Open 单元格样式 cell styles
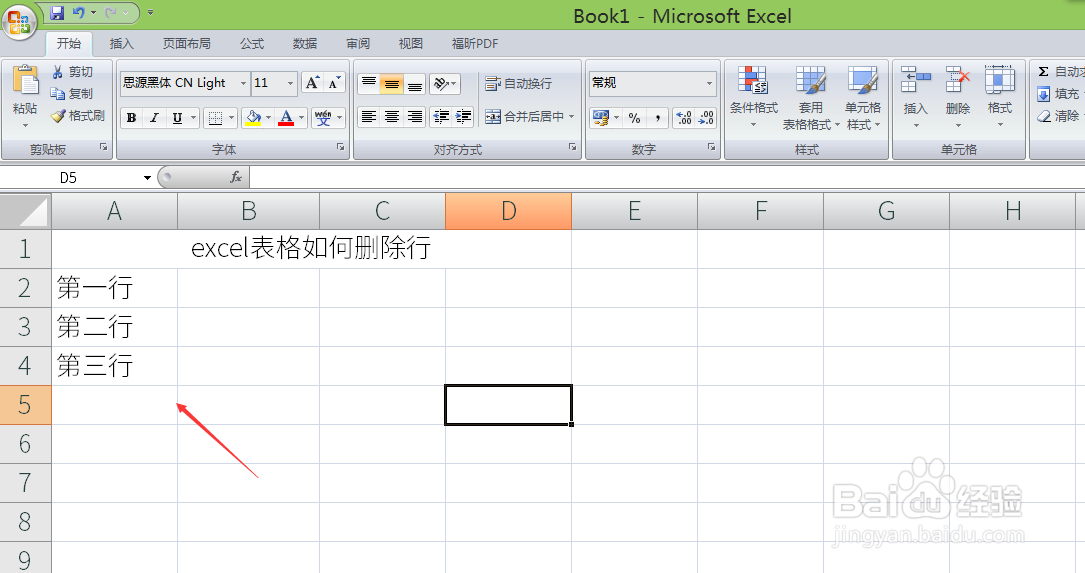Screen dimensions: 1085x573 click(x=863, y=97)
